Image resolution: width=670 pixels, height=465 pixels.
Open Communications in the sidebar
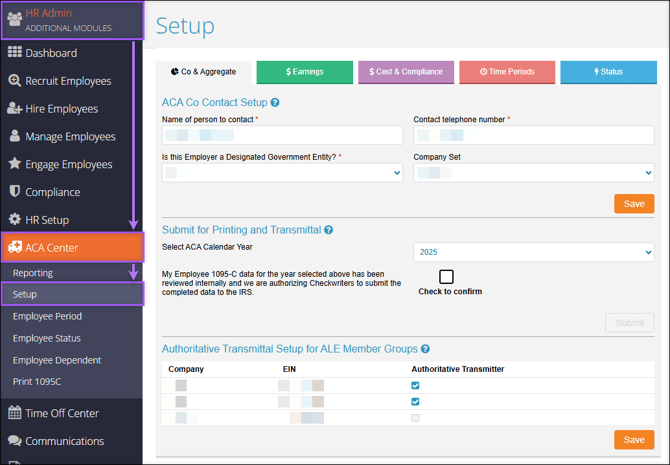click(71, 441)
